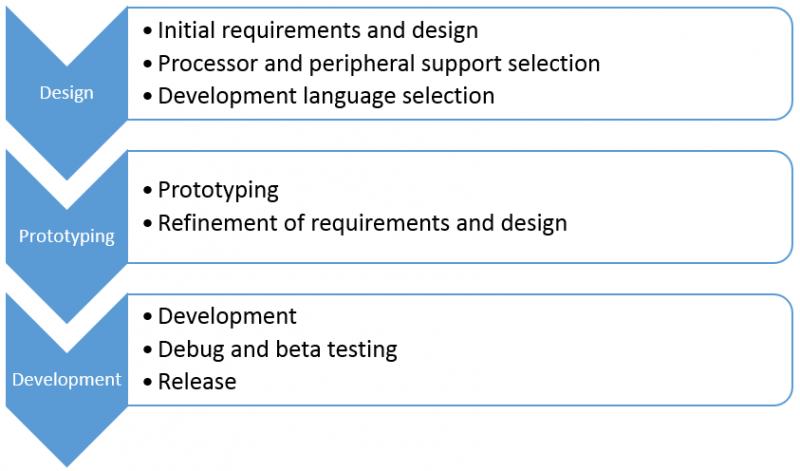Click the 'Release' bullet item text
800x471 pixels.
pyautogui.click(x=197, y=381)
